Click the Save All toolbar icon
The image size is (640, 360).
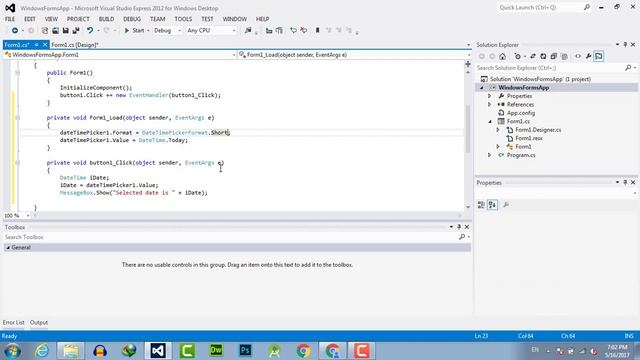coord(76,31)
